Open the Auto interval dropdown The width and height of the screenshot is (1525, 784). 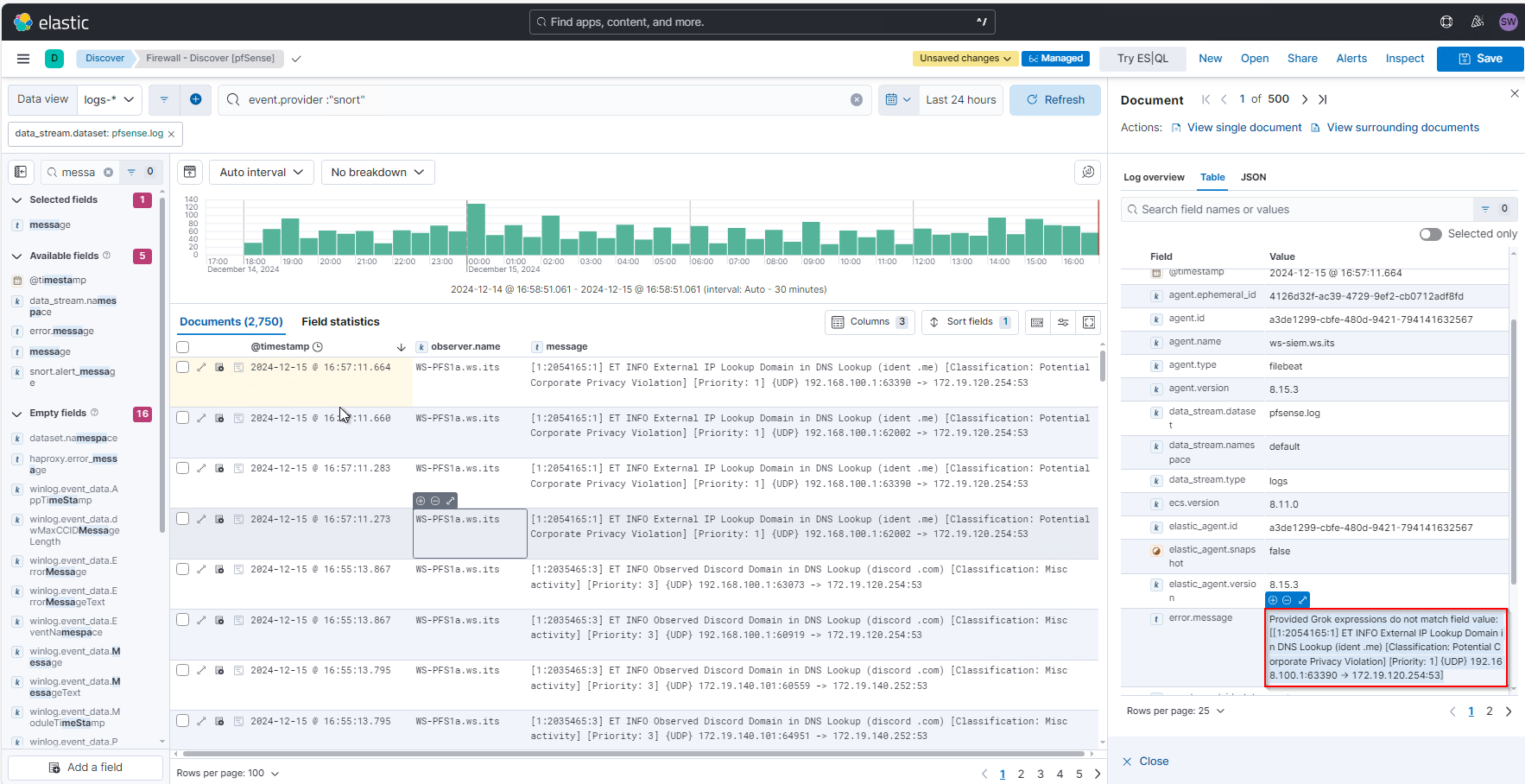point(261,172)
